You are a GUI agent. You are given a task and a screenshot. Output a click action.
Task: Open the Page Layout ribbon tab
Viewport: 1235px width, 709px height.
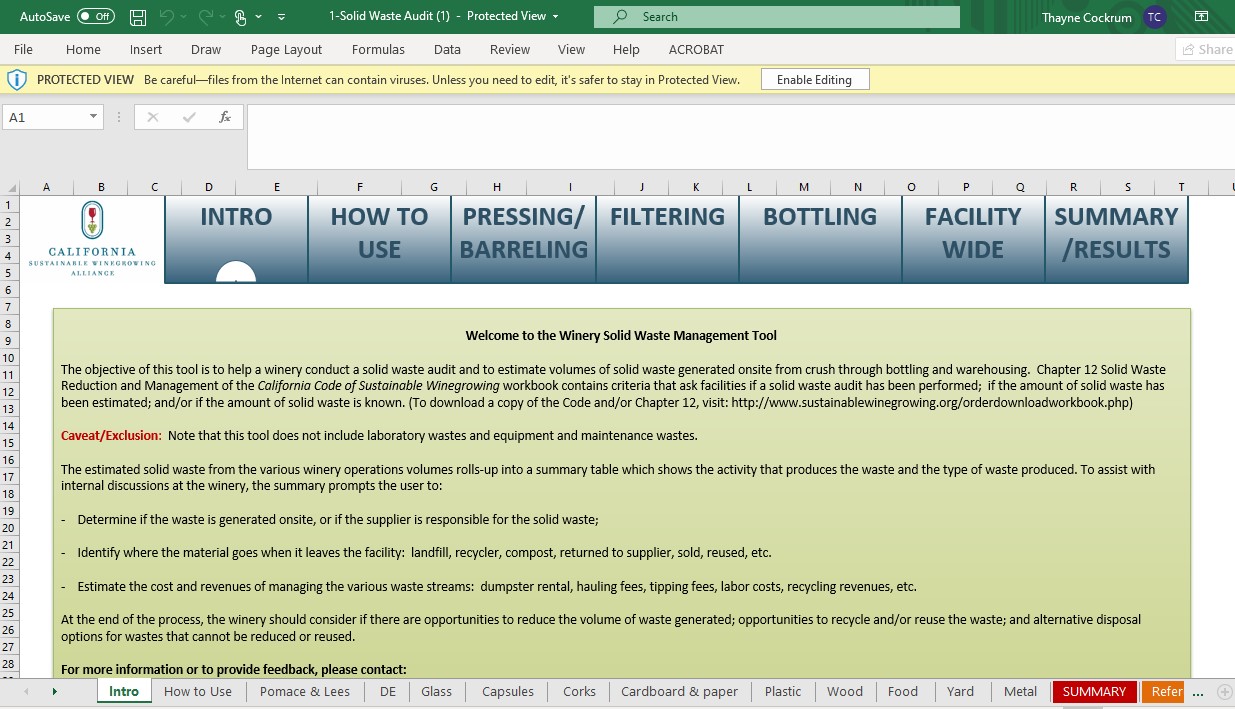coord(286,49)
